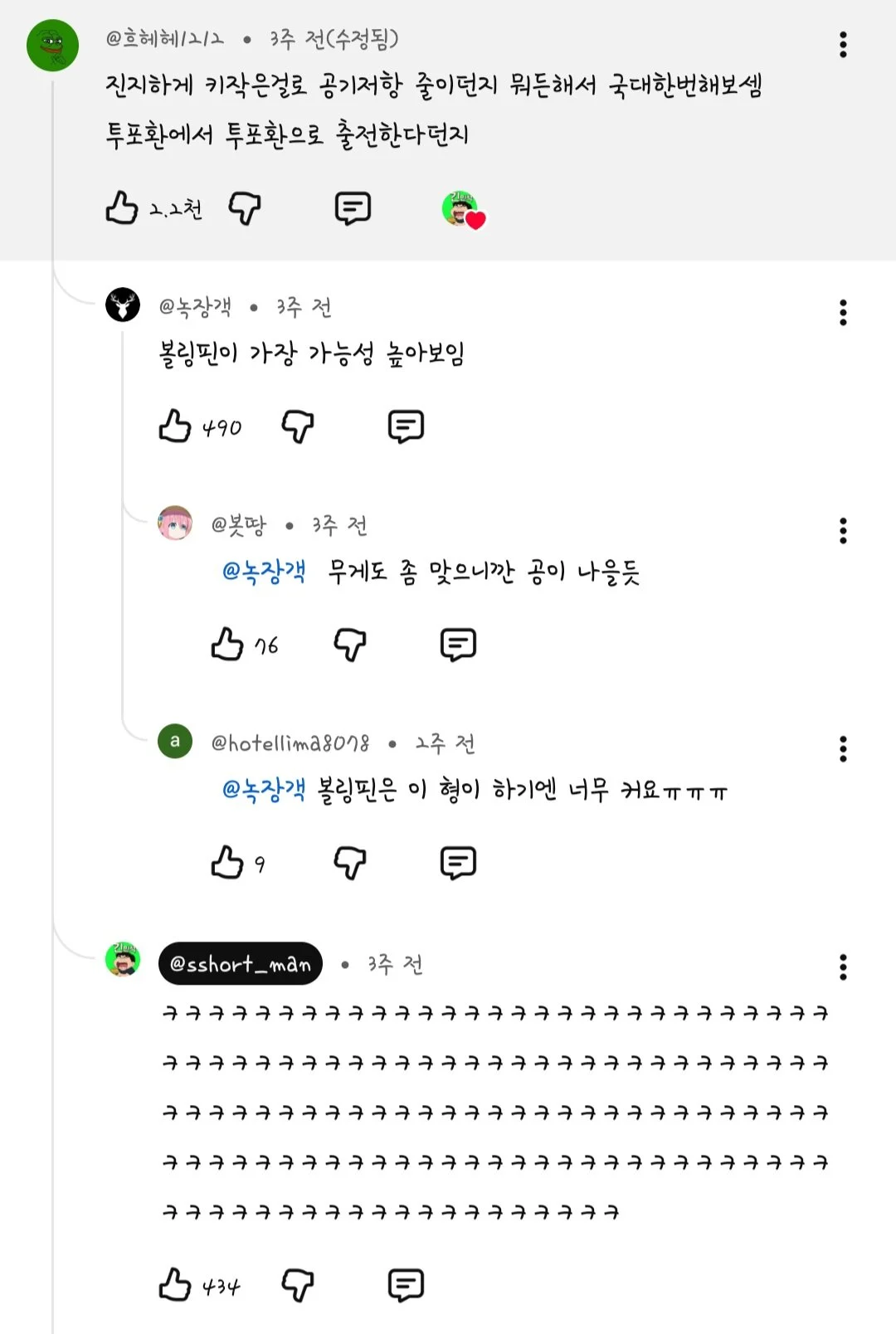Reply to @녹장객's bowling pin comment

click(x=406, y=426)
